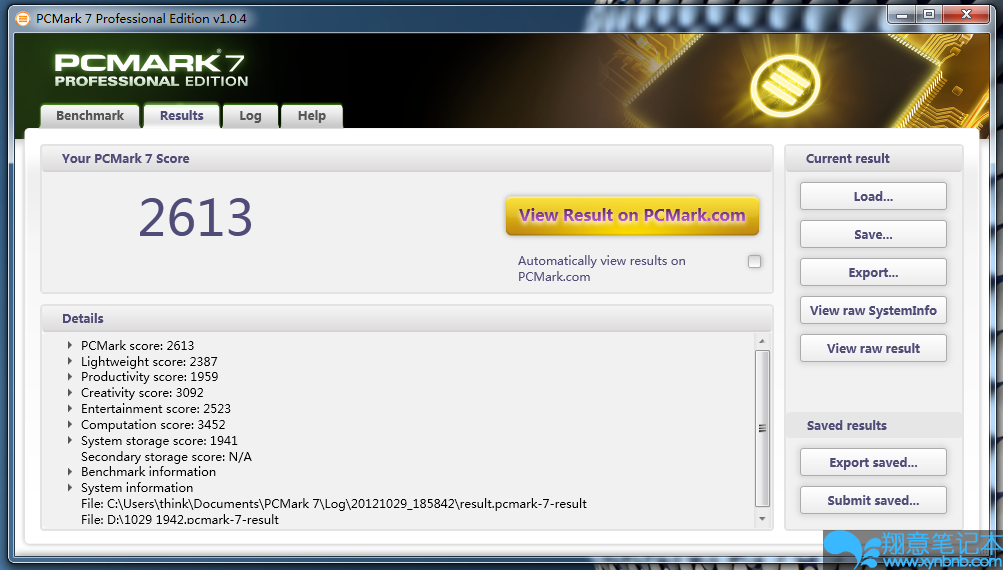This screenshot has height=570, width=1003.
Task: Open the Help tab
Action: 312,116
